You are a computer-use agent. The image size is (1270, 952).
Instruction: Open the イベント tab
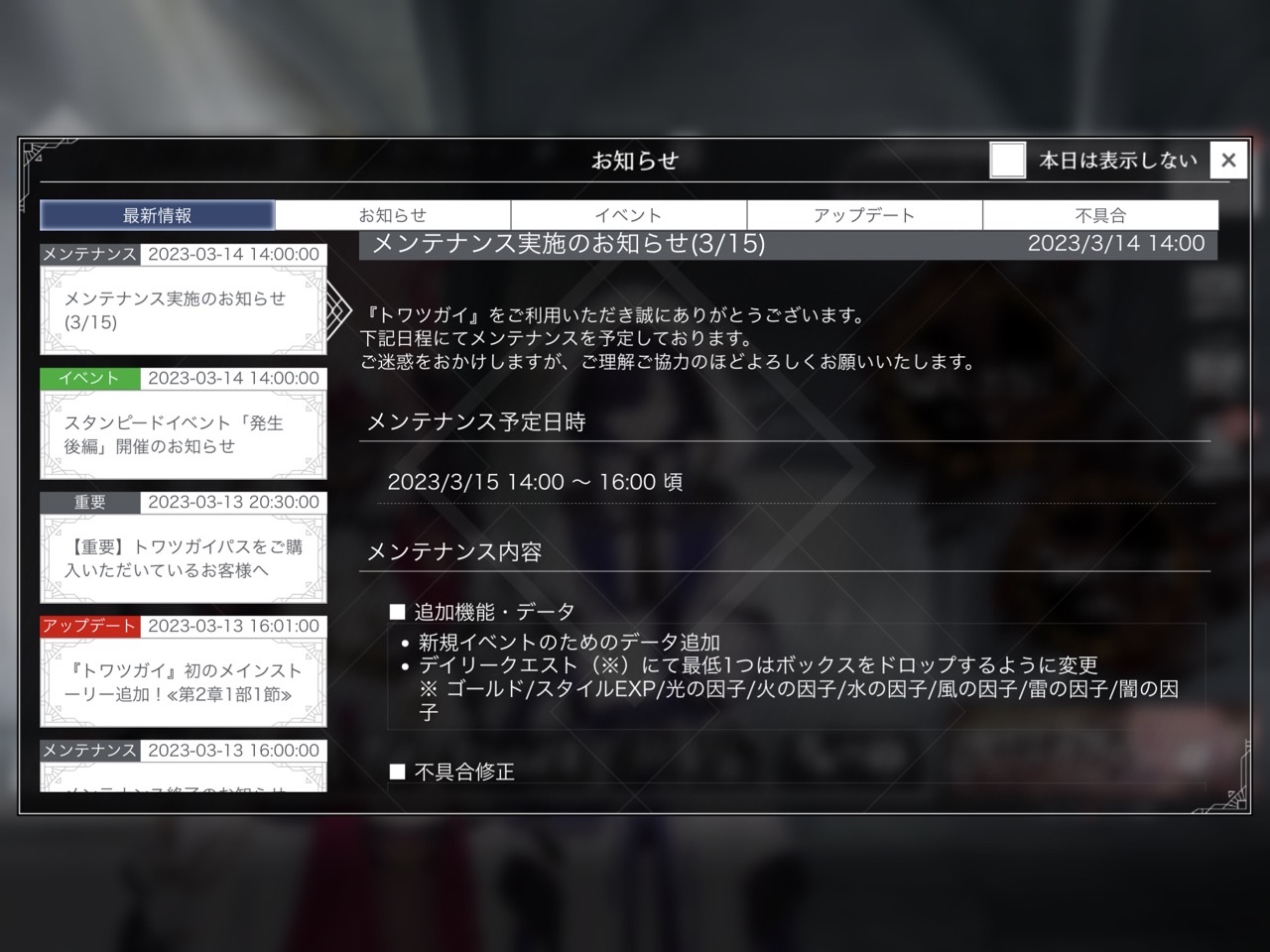pos(629,215)
